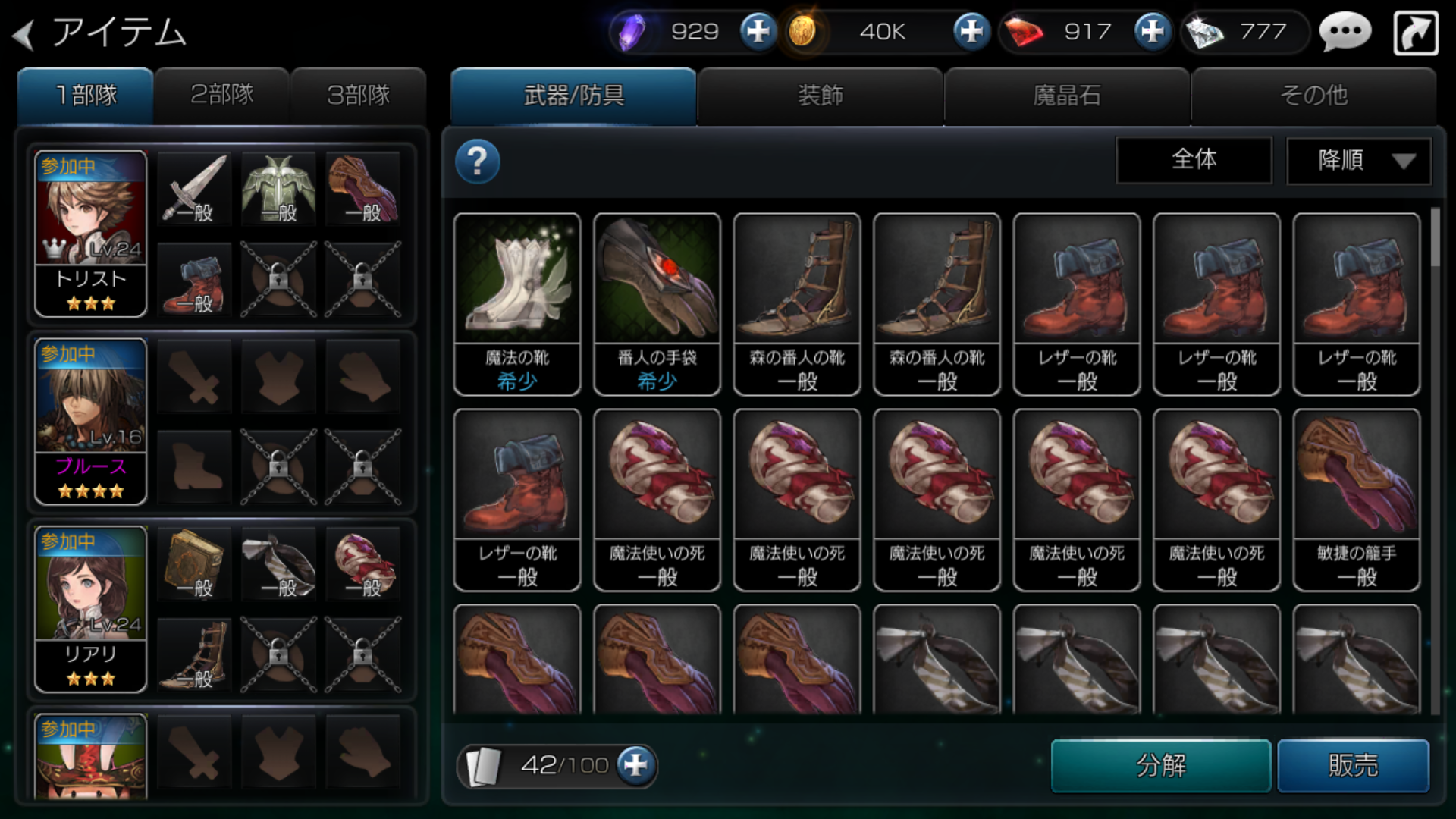Click the item list vertical scrollbar
Viewport: 1456px width, 819px height.
(x=1435, y=460)
